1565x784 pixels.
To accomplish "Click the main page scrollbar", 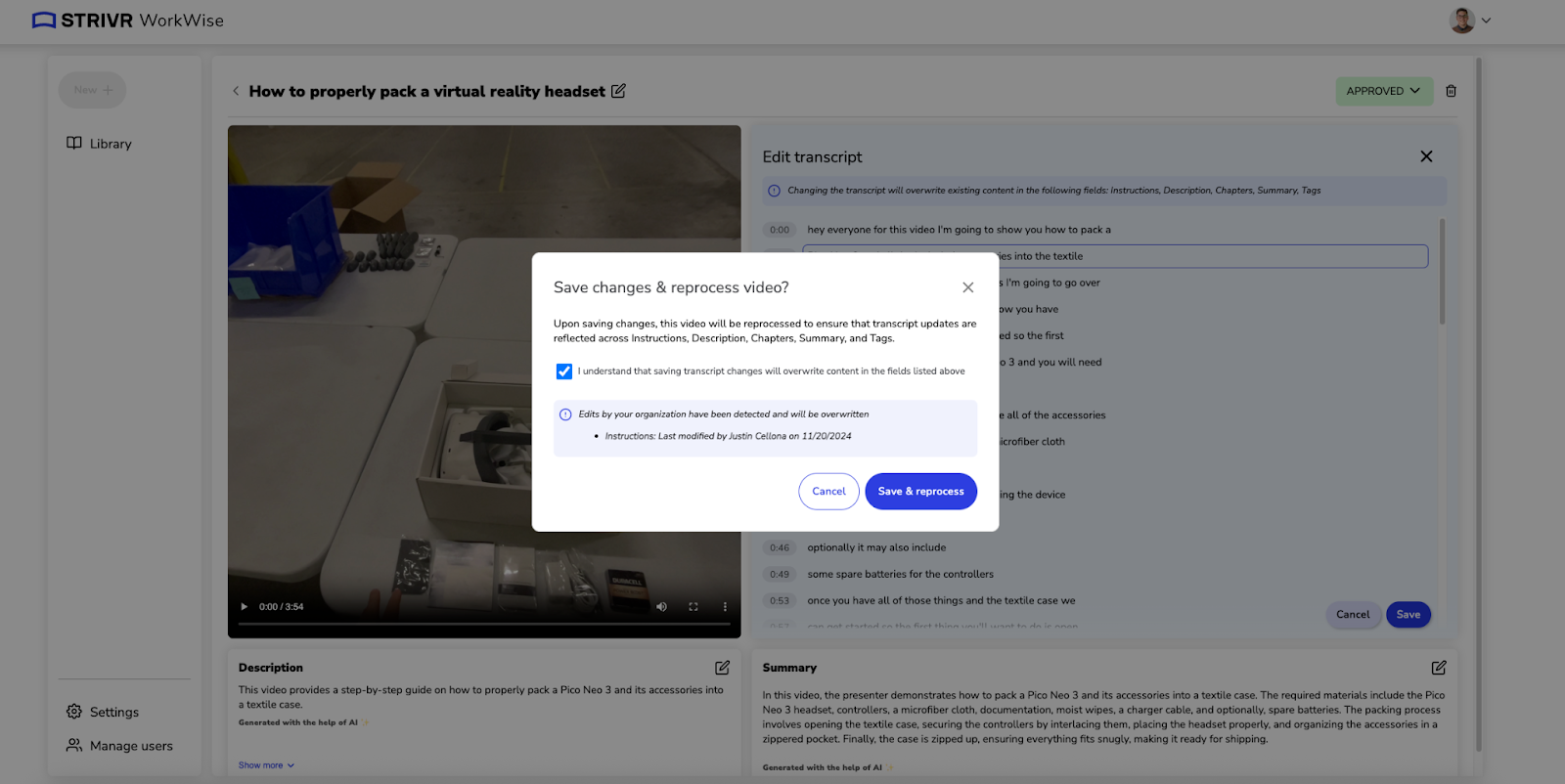I will (x=1478, y=404).
